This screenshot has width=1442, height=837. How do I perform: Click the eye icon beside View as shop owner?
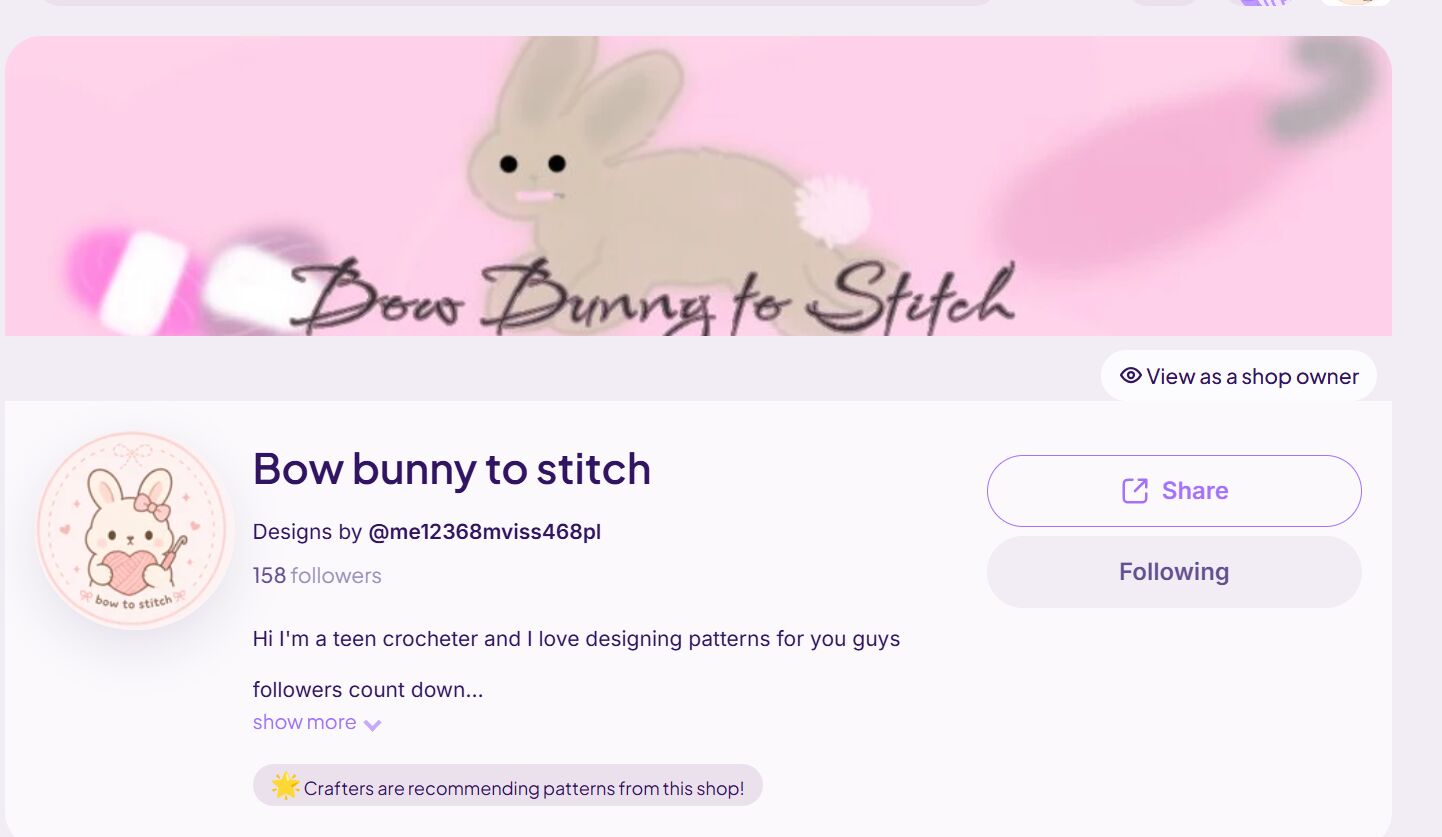coord(1131,376)
